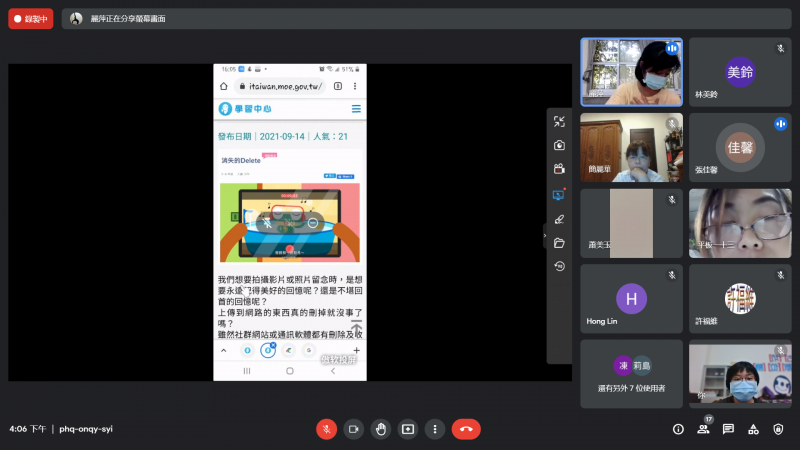This screenshot has height=450, width=800.
Task: Click the meeting code phq-onqy-syi
Action: pos(86,429)
